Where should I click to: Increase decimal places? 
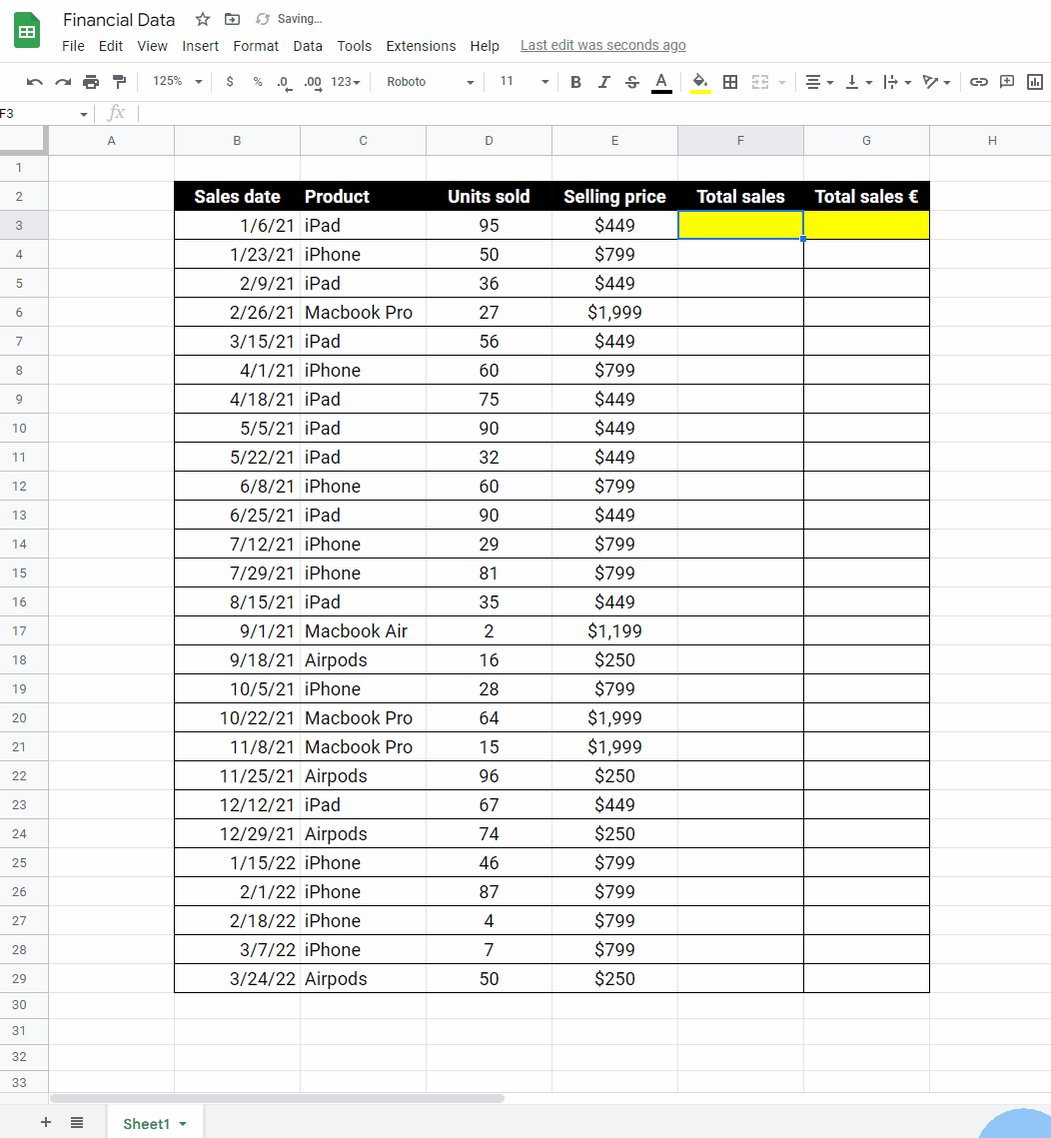pos(314,83)
